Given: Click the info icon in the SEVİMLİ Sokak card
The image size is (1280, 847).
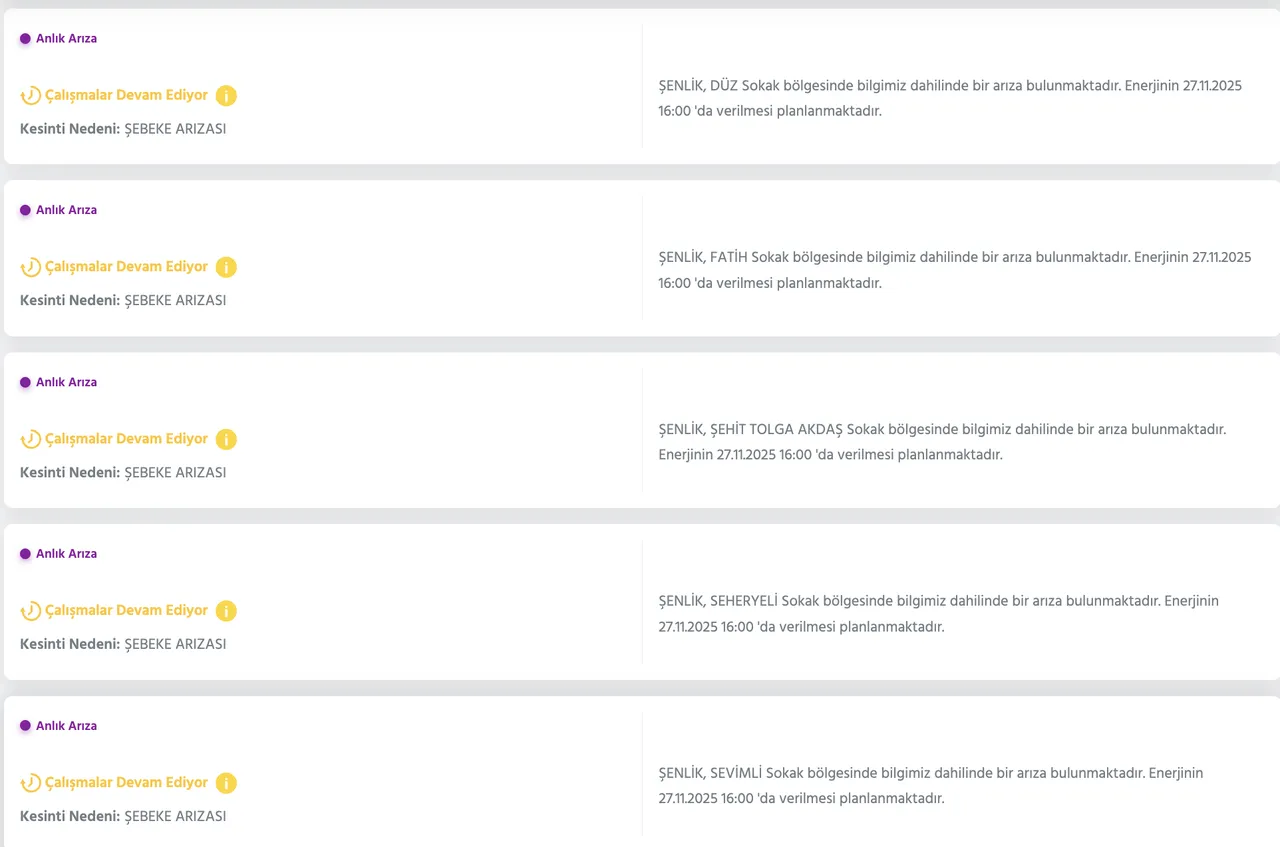Looking at the screenshot, I should point(226,783).
